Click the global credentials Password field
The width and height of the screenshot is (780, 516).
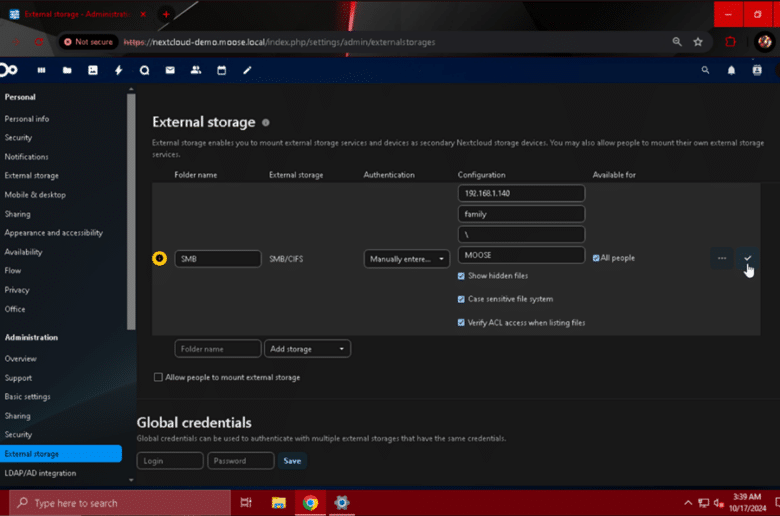tap(241, 461)
